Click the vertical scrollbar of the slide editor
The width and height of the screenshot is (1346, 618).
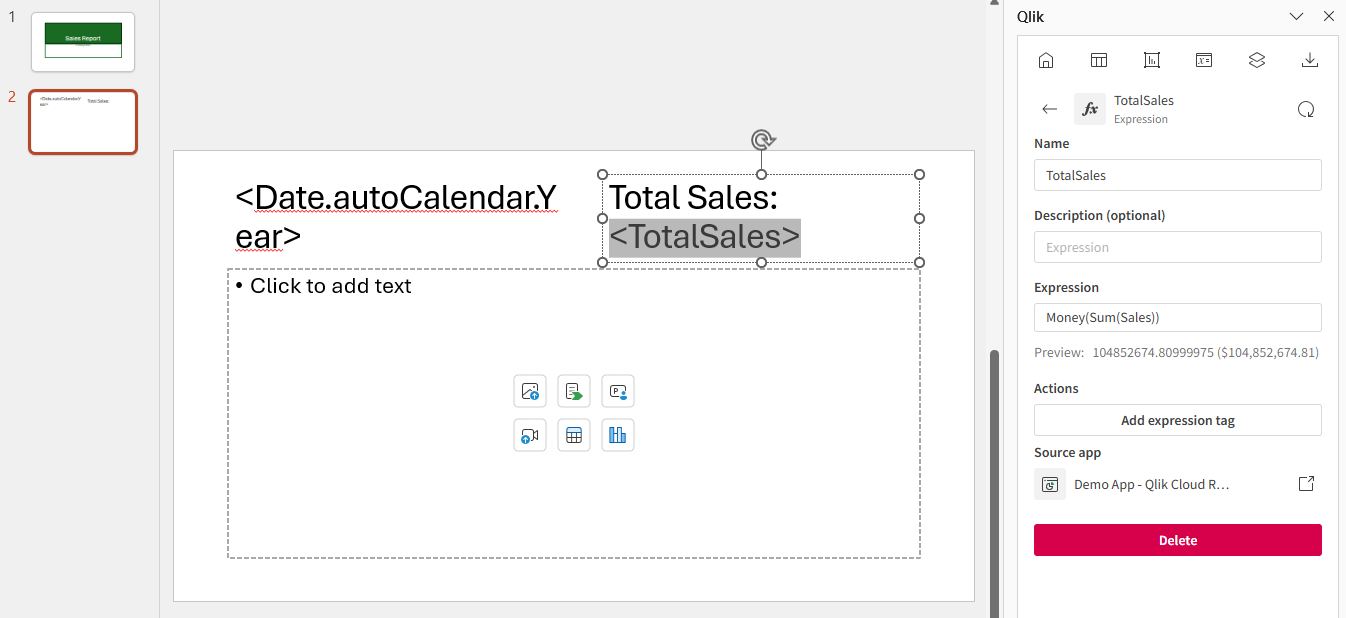[993, 480]
